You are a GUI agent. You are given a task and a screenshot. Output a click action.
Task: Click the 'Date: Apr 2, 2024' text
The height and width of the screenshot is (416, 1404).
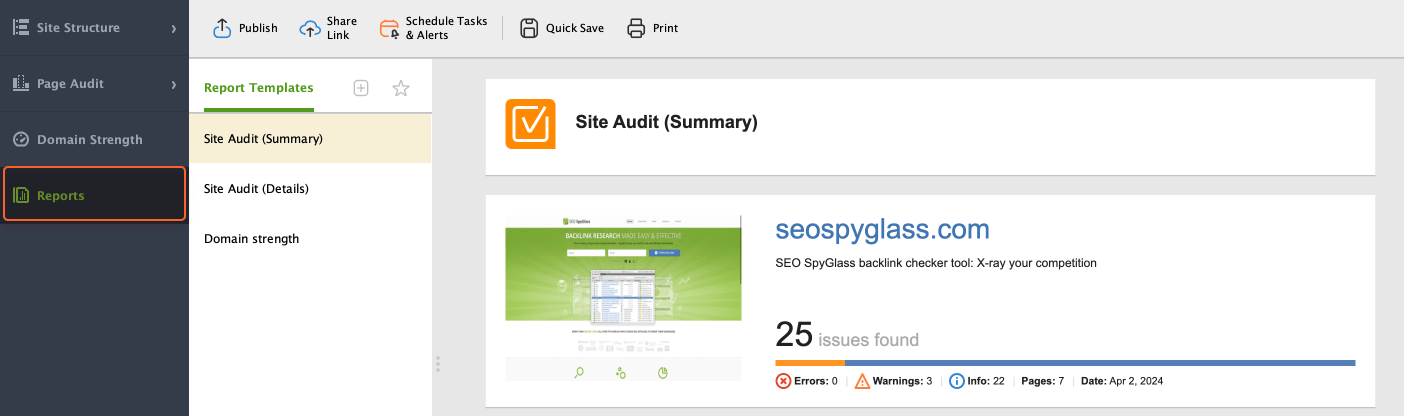tap(1122, 381)
